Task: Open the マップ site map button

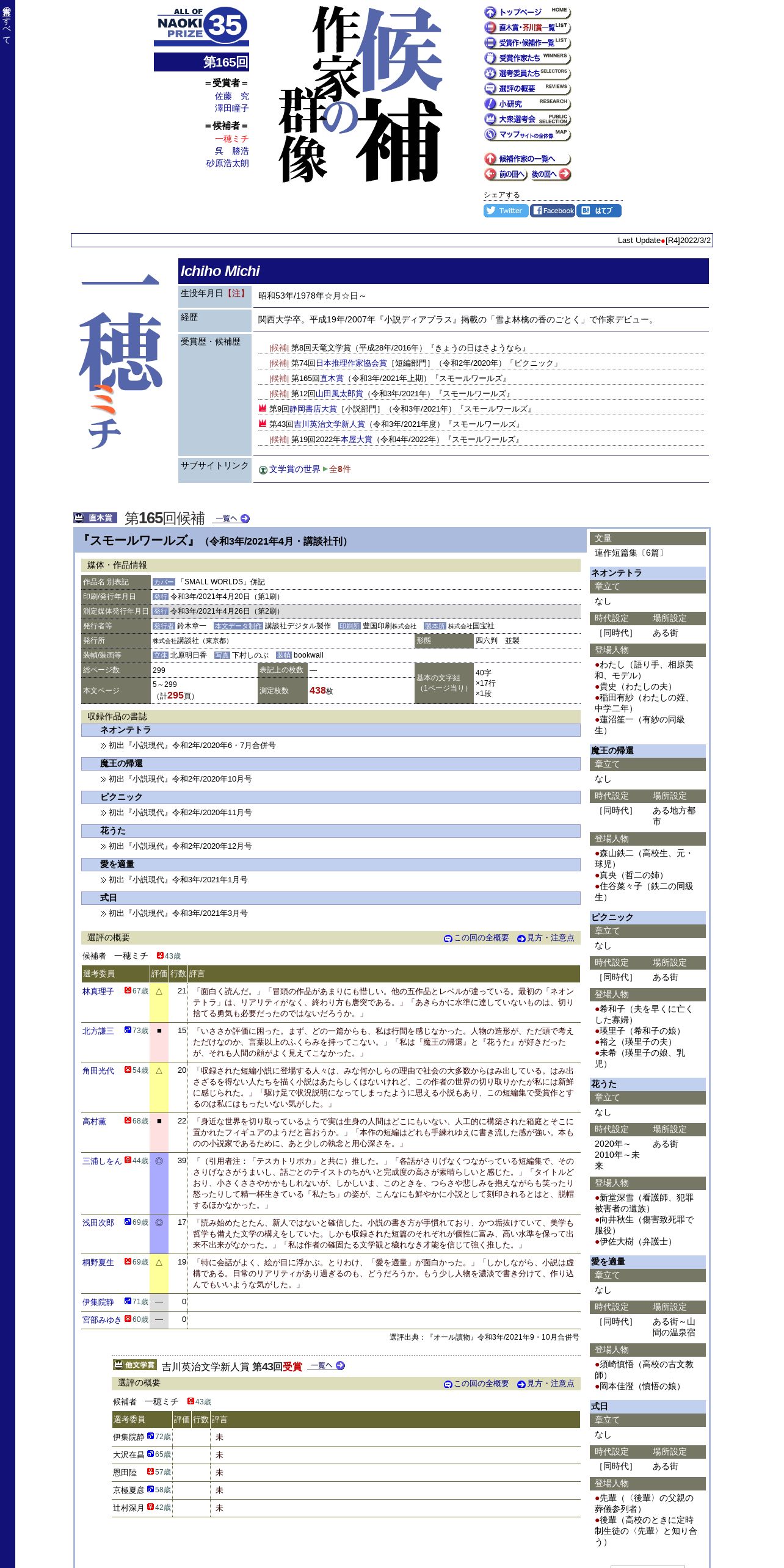Action: coord(527,134)
